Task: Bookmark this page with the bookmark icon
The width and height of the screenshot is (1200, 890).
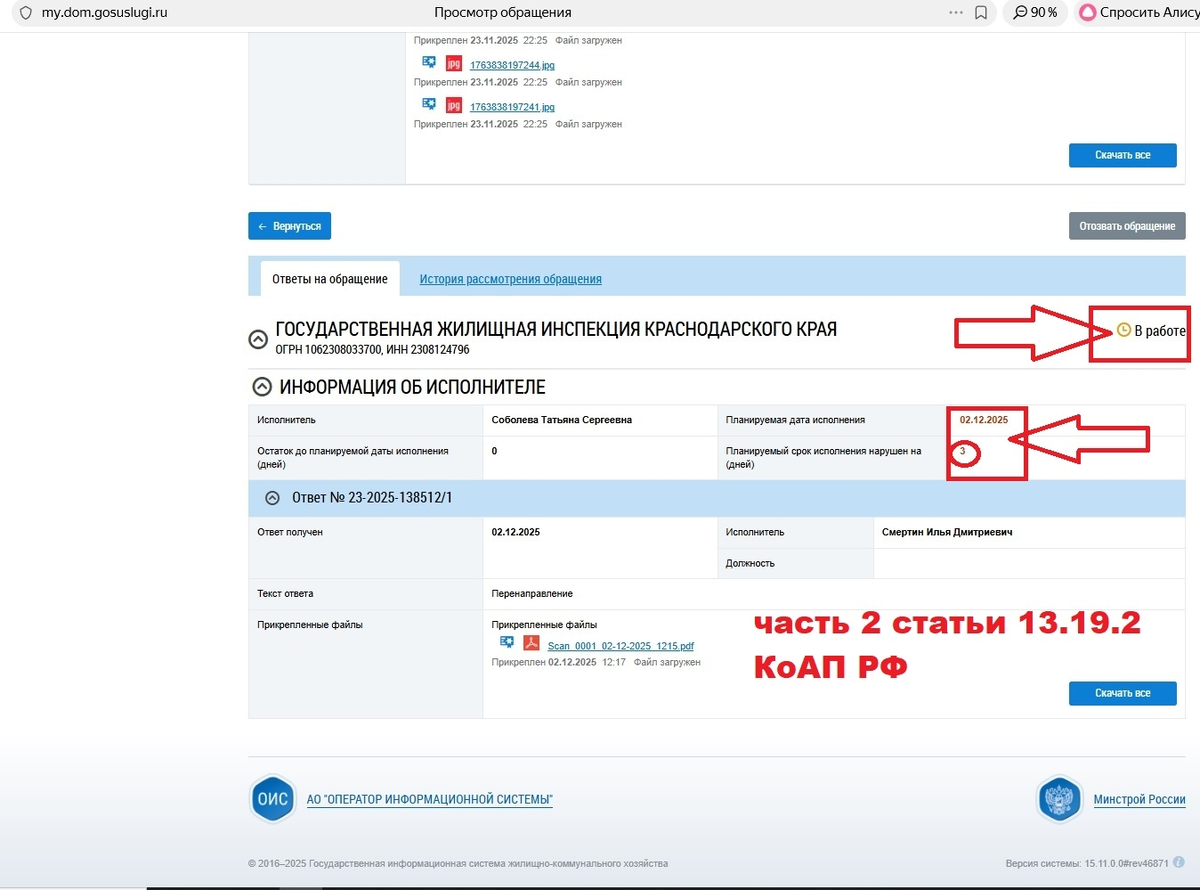Action: click(x=981, y=13)
